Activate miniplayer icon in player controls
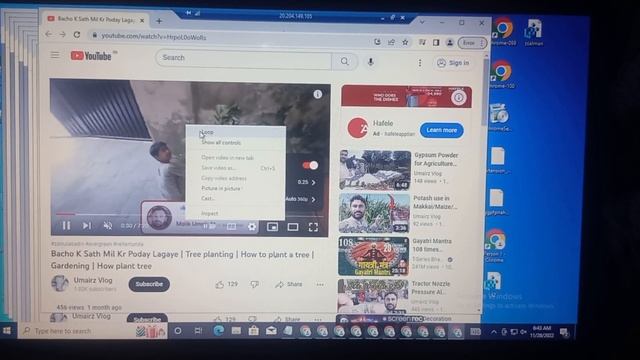Viewport: 640px width, 360px height. (272, 227)
